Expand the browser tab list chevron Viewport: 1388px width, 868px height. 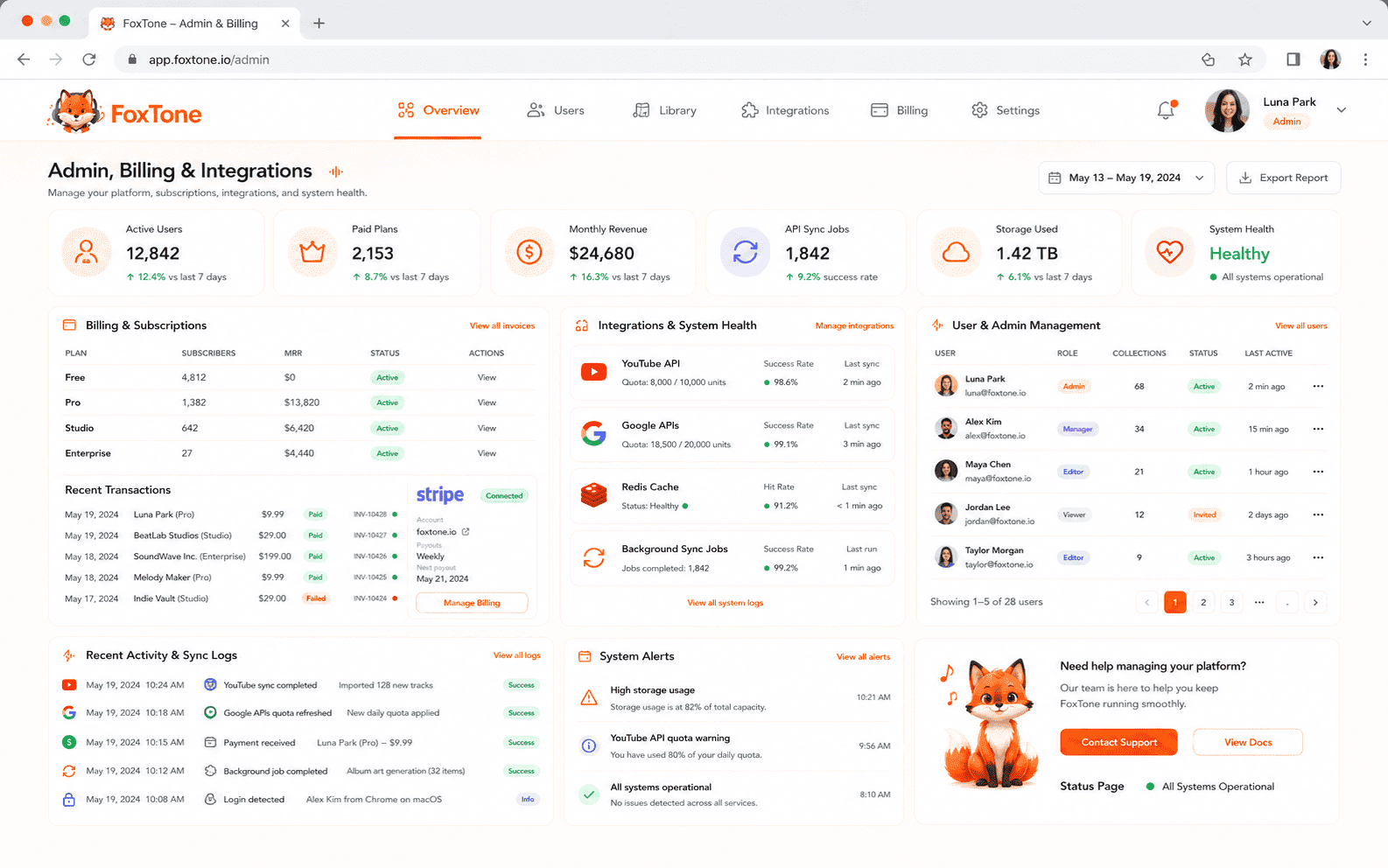pos(1366,24)
